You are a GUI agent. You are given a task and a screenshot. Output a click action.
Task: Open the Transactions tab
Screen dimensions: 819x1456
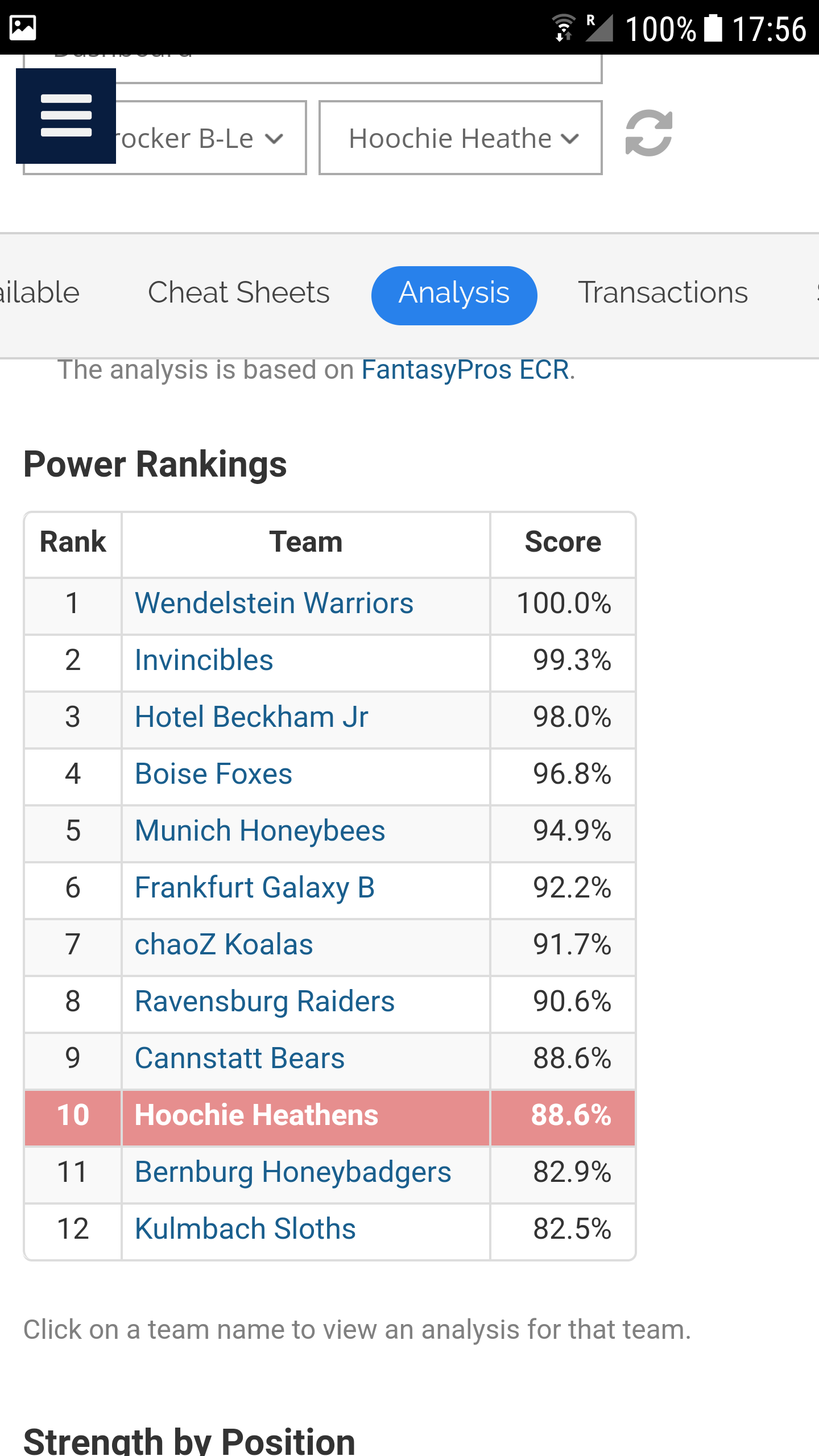tap(663, 293)
